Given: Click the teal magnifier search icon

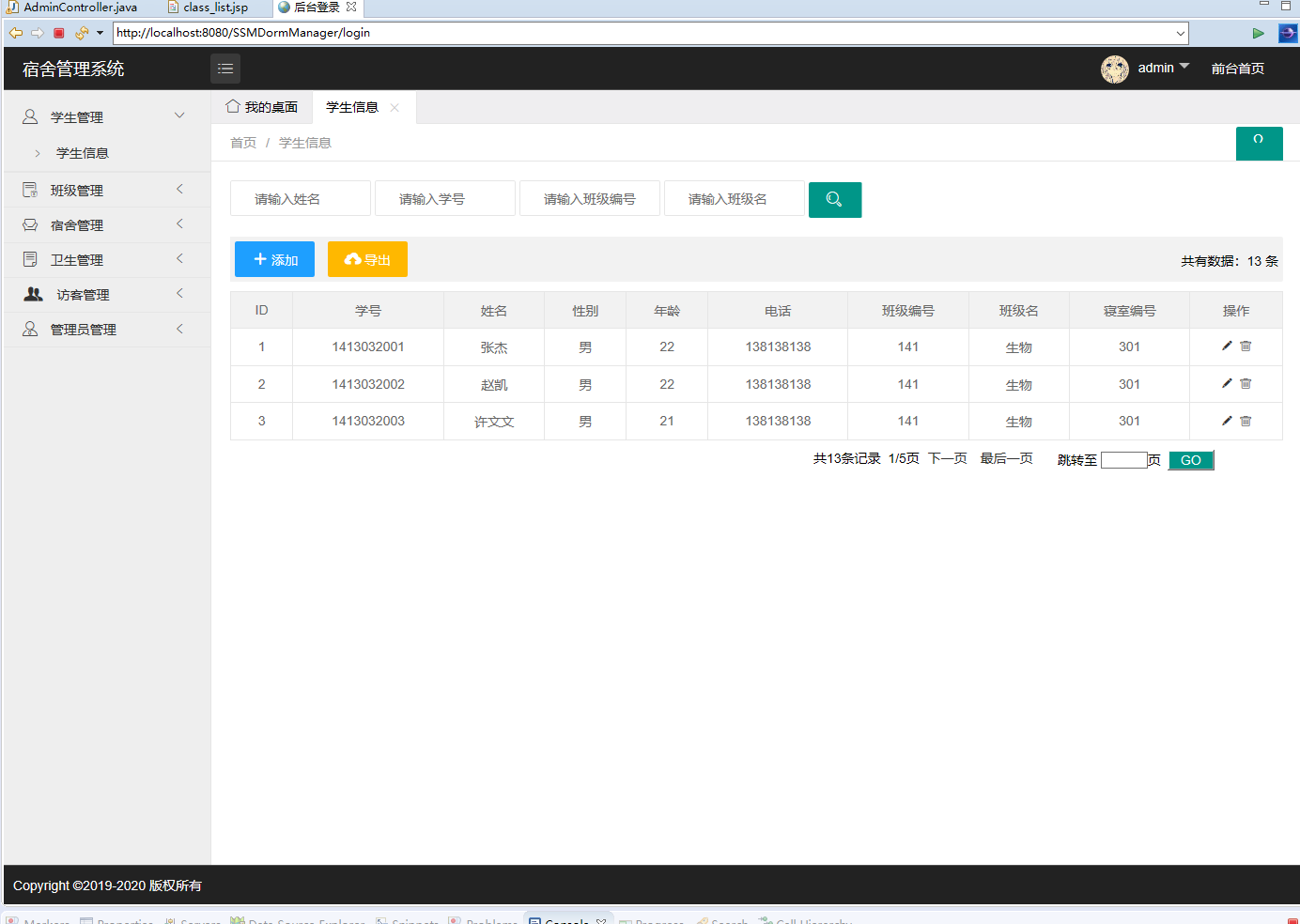Looking at the screenshot, I should click(x=834, y=199).
